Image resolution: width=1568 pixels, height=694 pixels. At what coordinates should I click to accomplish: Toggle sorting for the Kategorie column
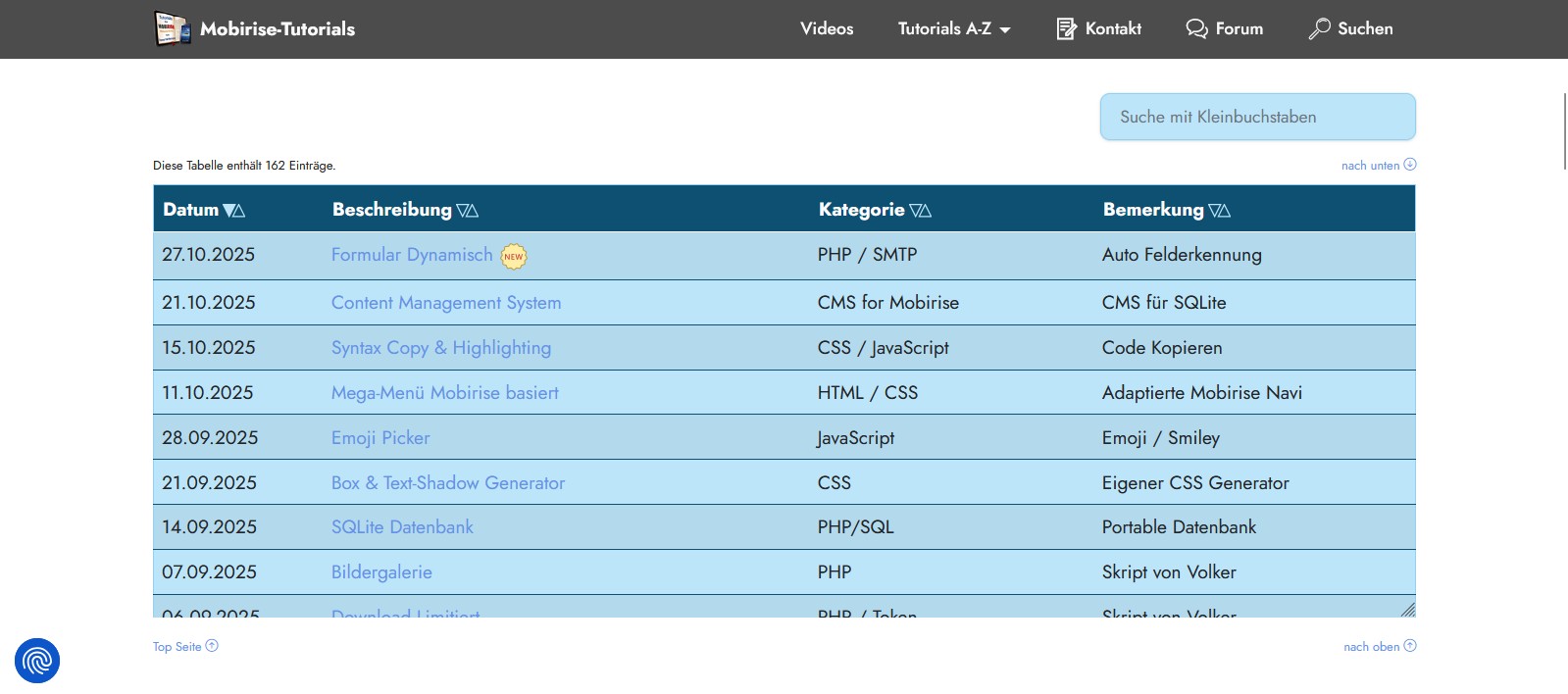pos(920,210)
